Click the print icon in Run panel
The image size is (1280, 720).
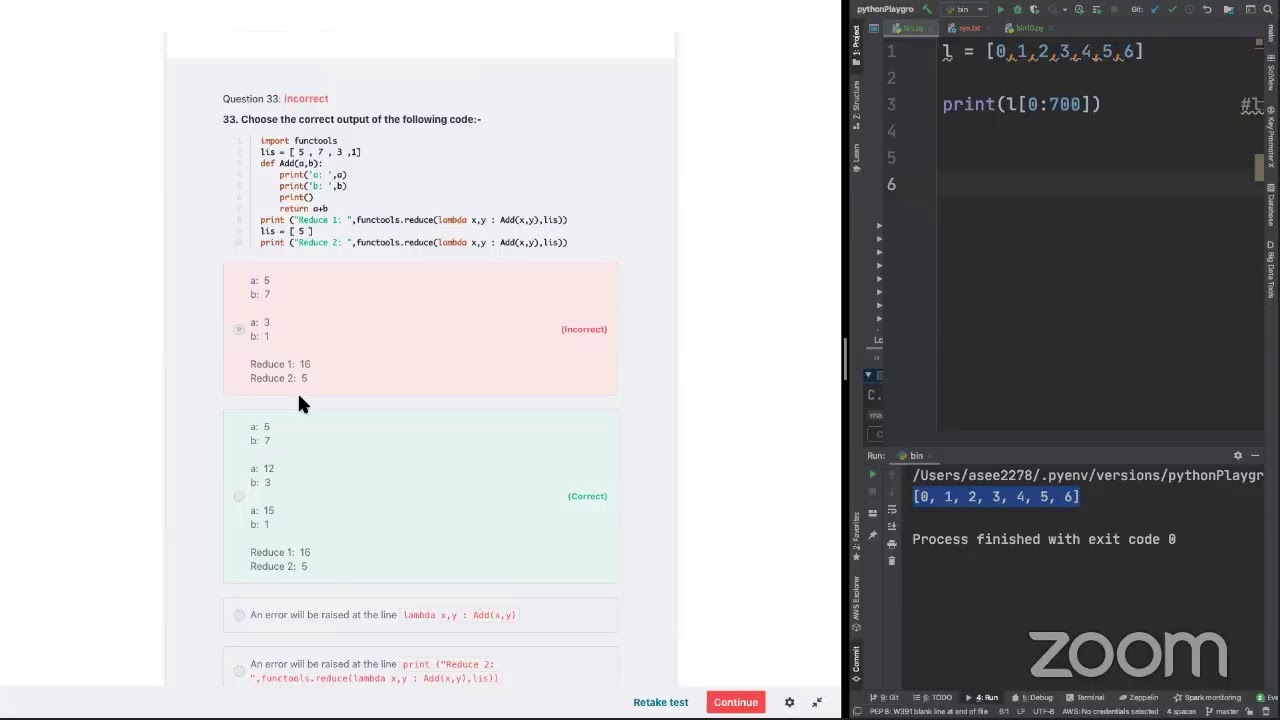coord(892,544)
